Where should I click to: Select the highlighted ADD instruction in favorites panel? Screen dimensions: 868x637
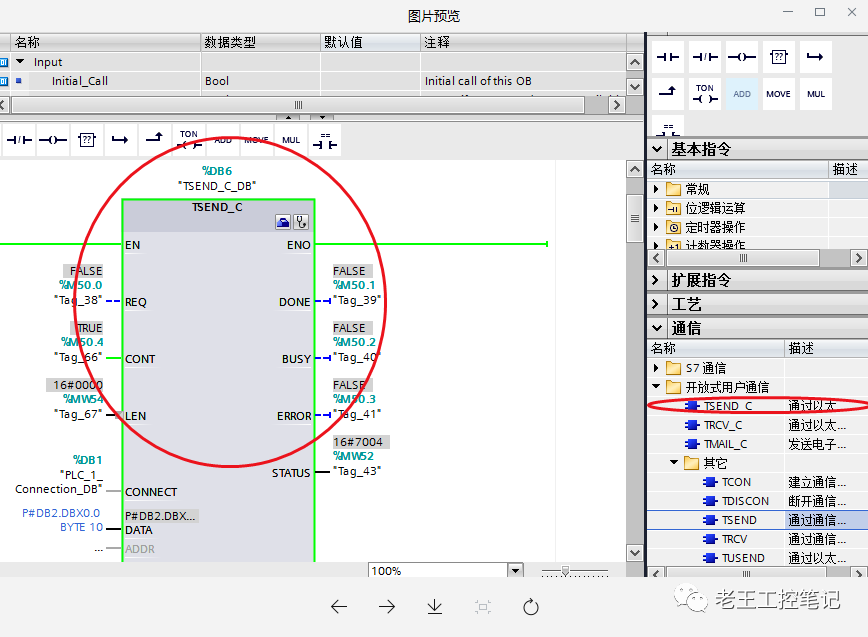pyautogui.click(x=742, y=94)
